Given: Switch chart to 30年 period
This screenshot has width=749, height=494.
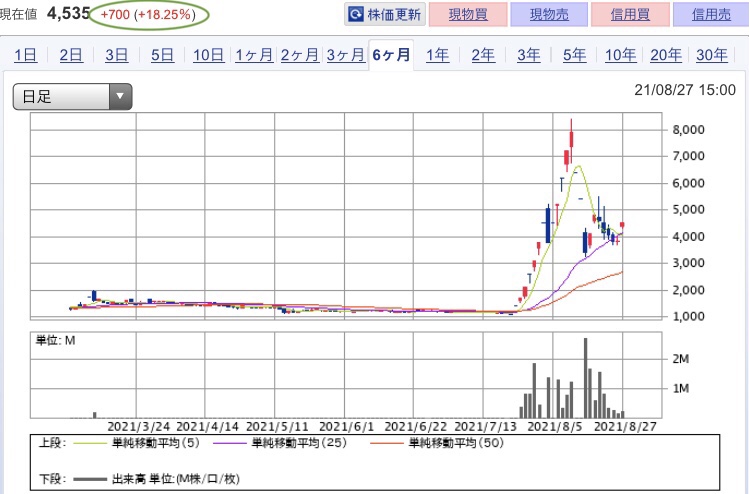Looking at the screenshot, I should pyautogui.click(x=712, y=55).
